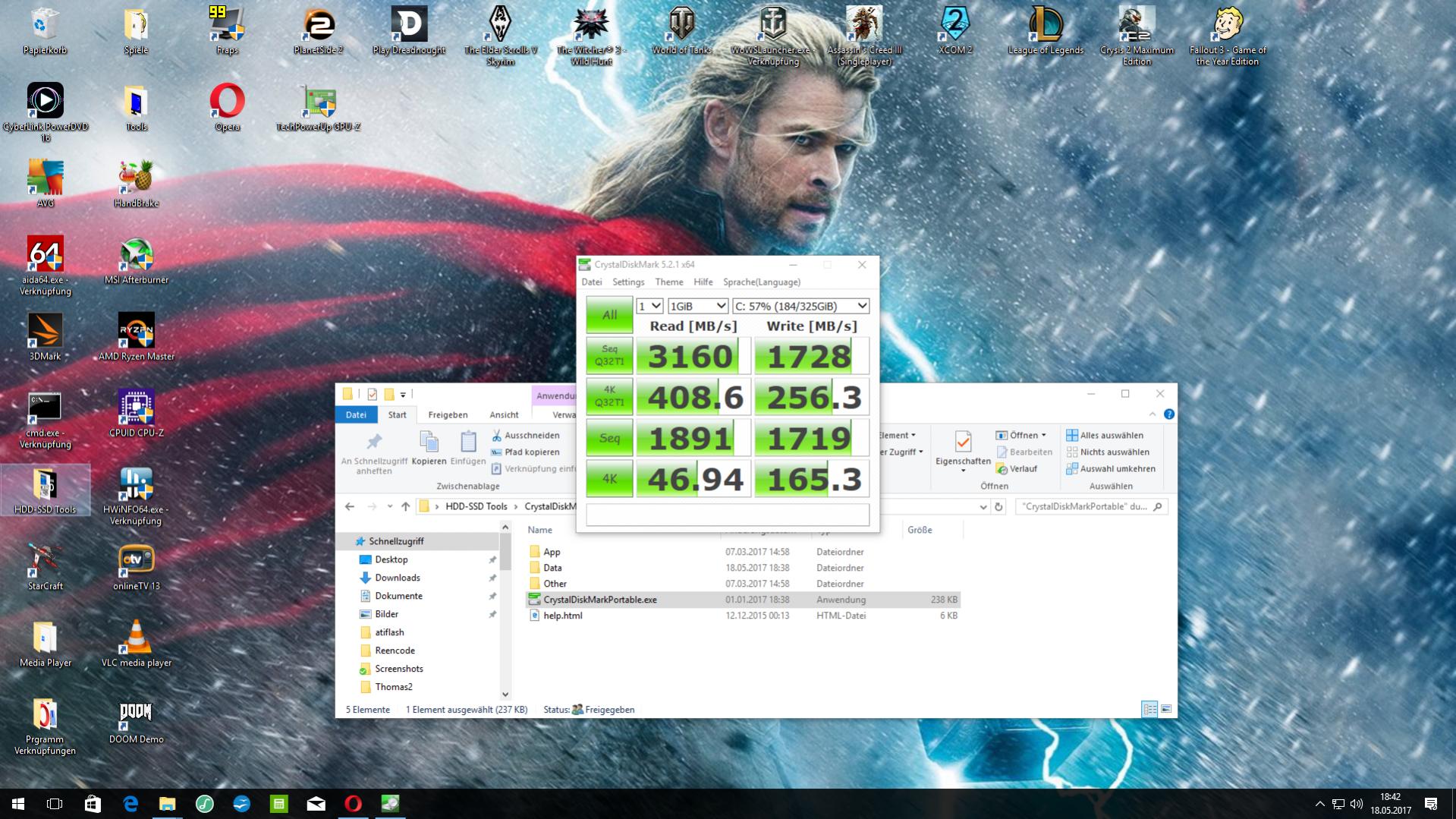Refresh the Explorer folder view
Screen dimensions: 1456x819
point(998,506)
